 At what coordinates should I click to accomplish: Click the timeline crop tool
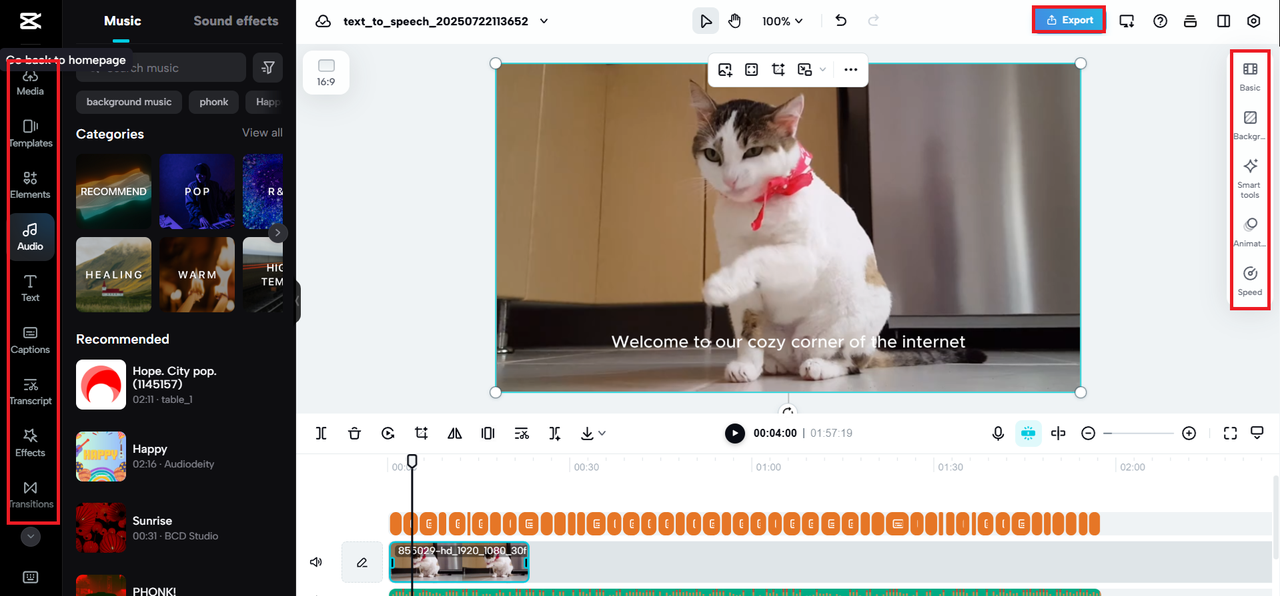(x=421, y=433)
